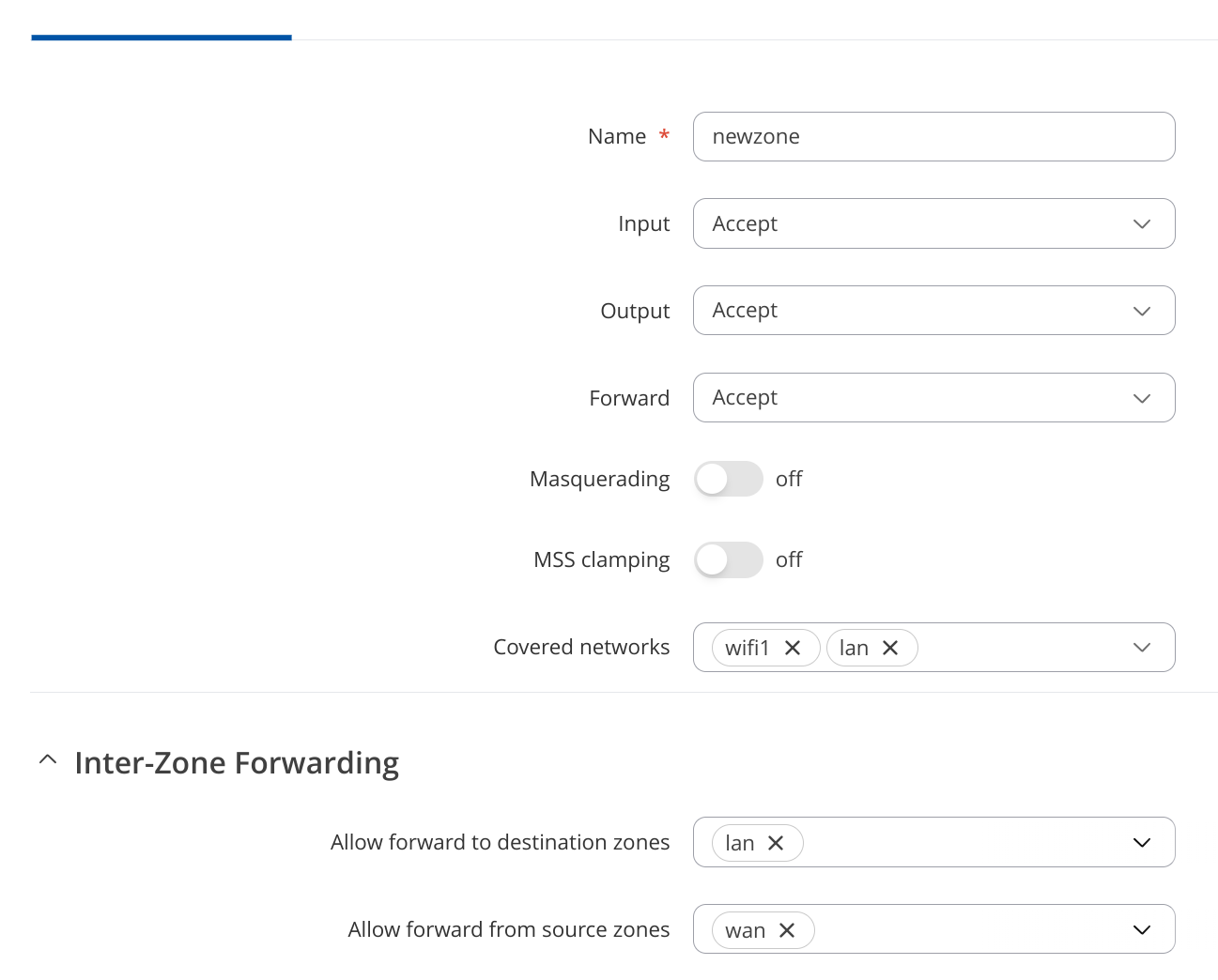
Task: Remove wifi1 from Covered networks
Action: 793,648
